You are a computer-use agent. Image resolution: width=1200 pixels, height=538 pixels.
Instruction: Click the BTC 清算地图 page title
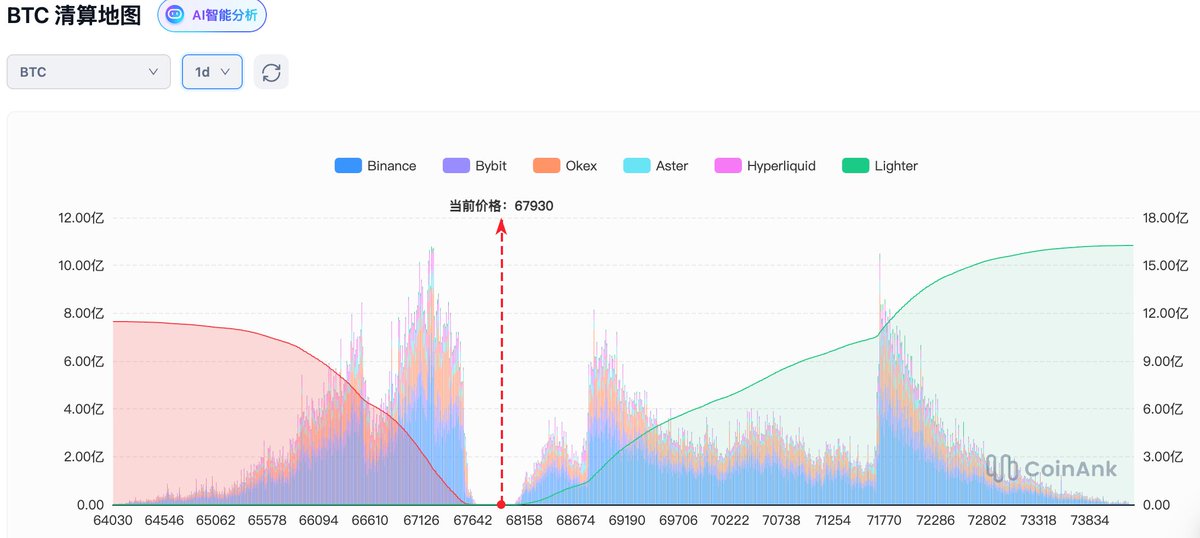pyautogui.click(x=74, y=15)
